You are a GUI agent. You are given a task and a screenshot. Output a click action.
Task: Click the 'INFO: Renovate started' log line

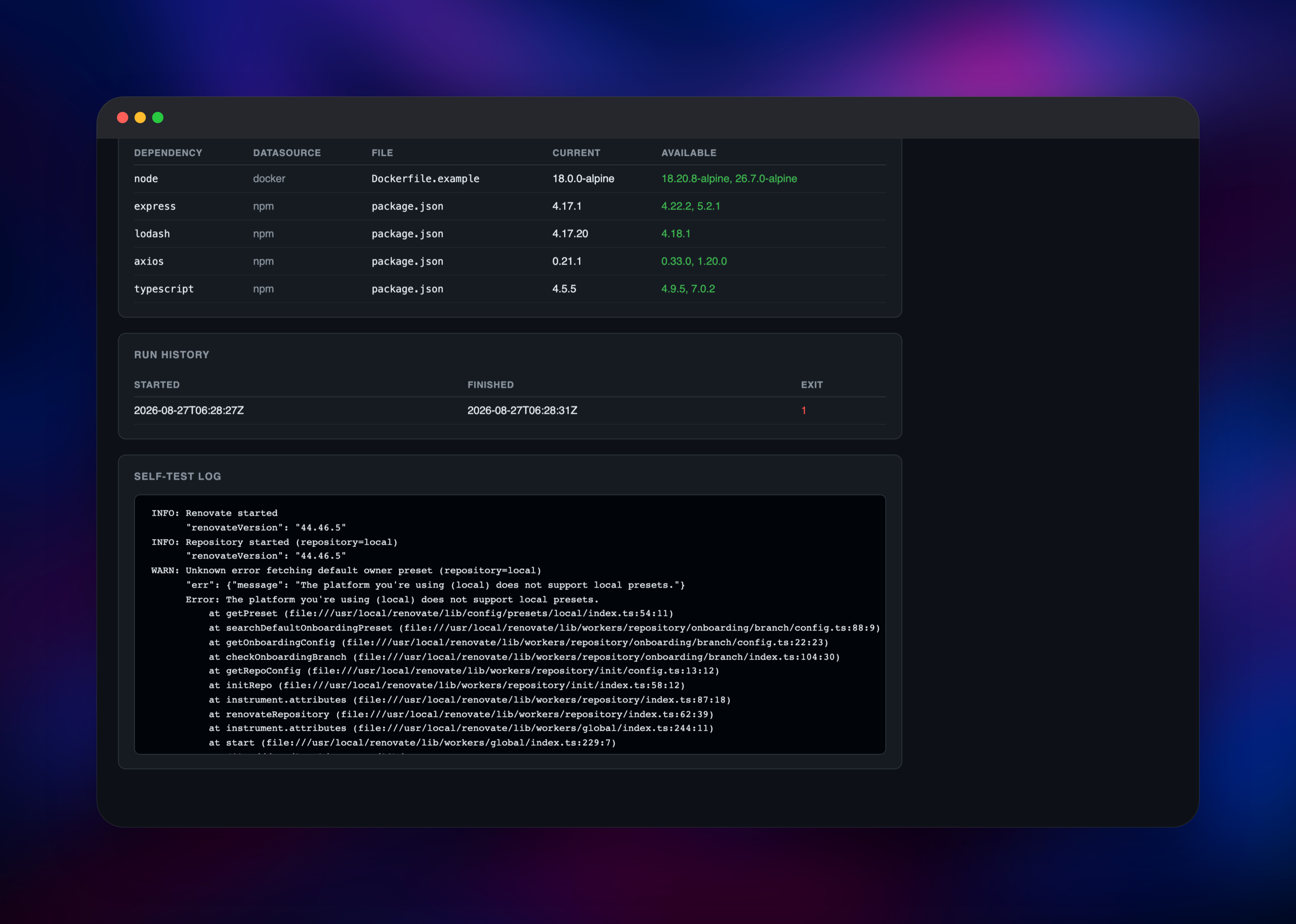tap(215, 513)
